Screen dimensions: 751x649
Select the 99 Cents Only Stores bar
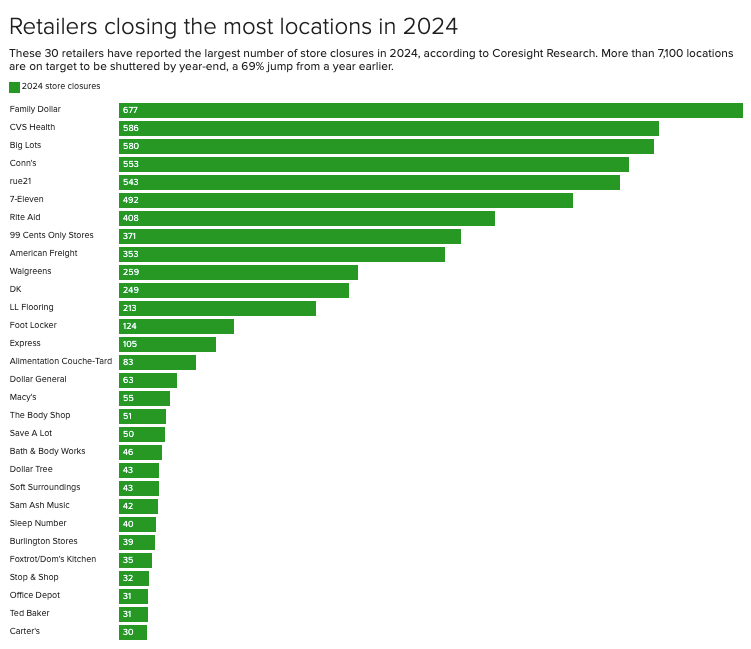(x=290, y=236)
